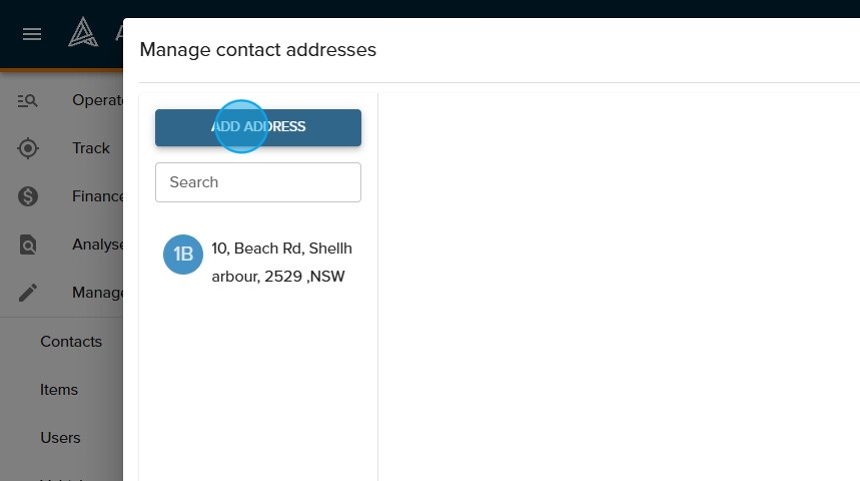
Task: Open Items under Manage
Action: pos(59,389)
